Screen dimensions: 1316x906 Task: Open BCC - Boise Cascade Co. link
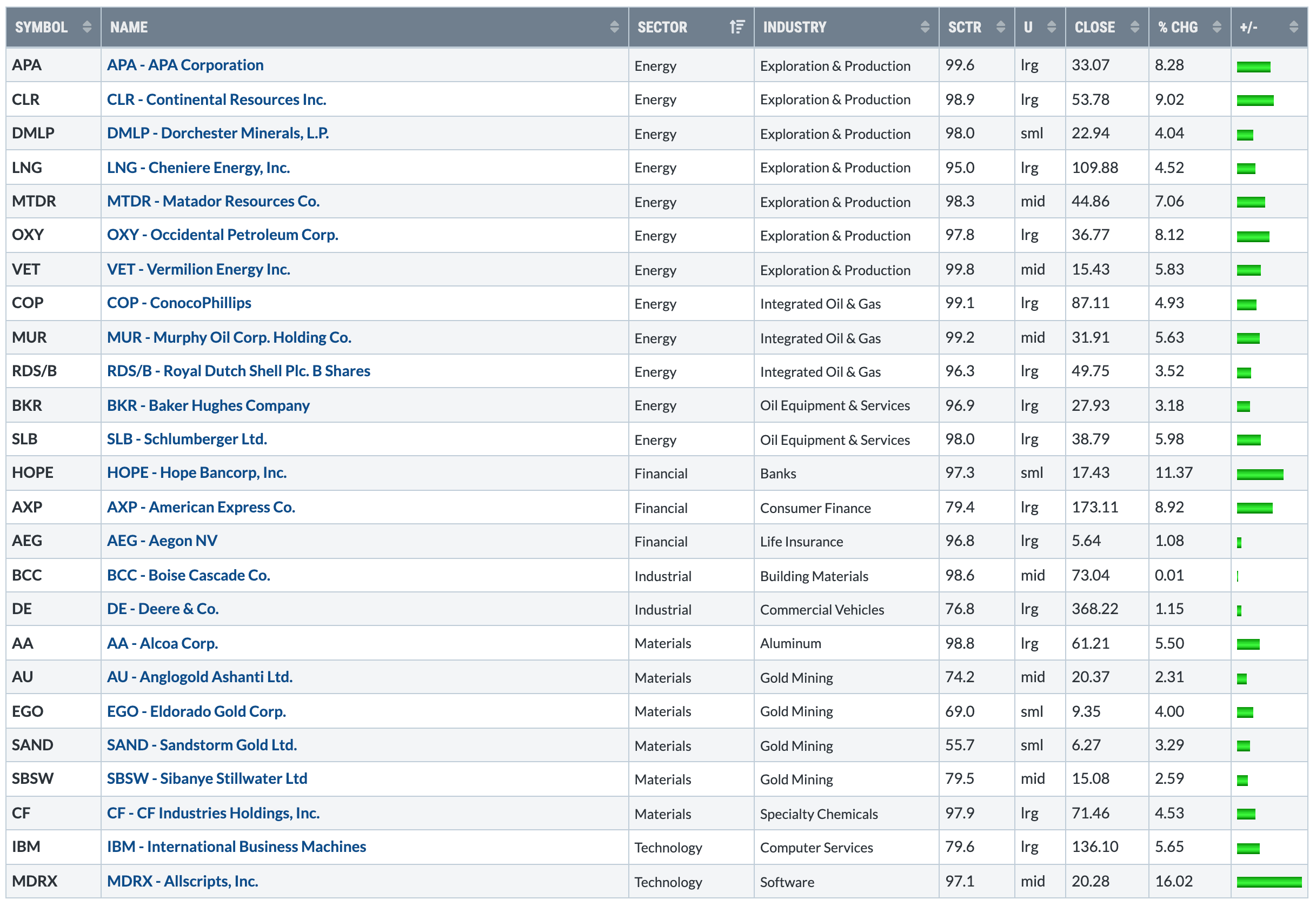[189, 576]
